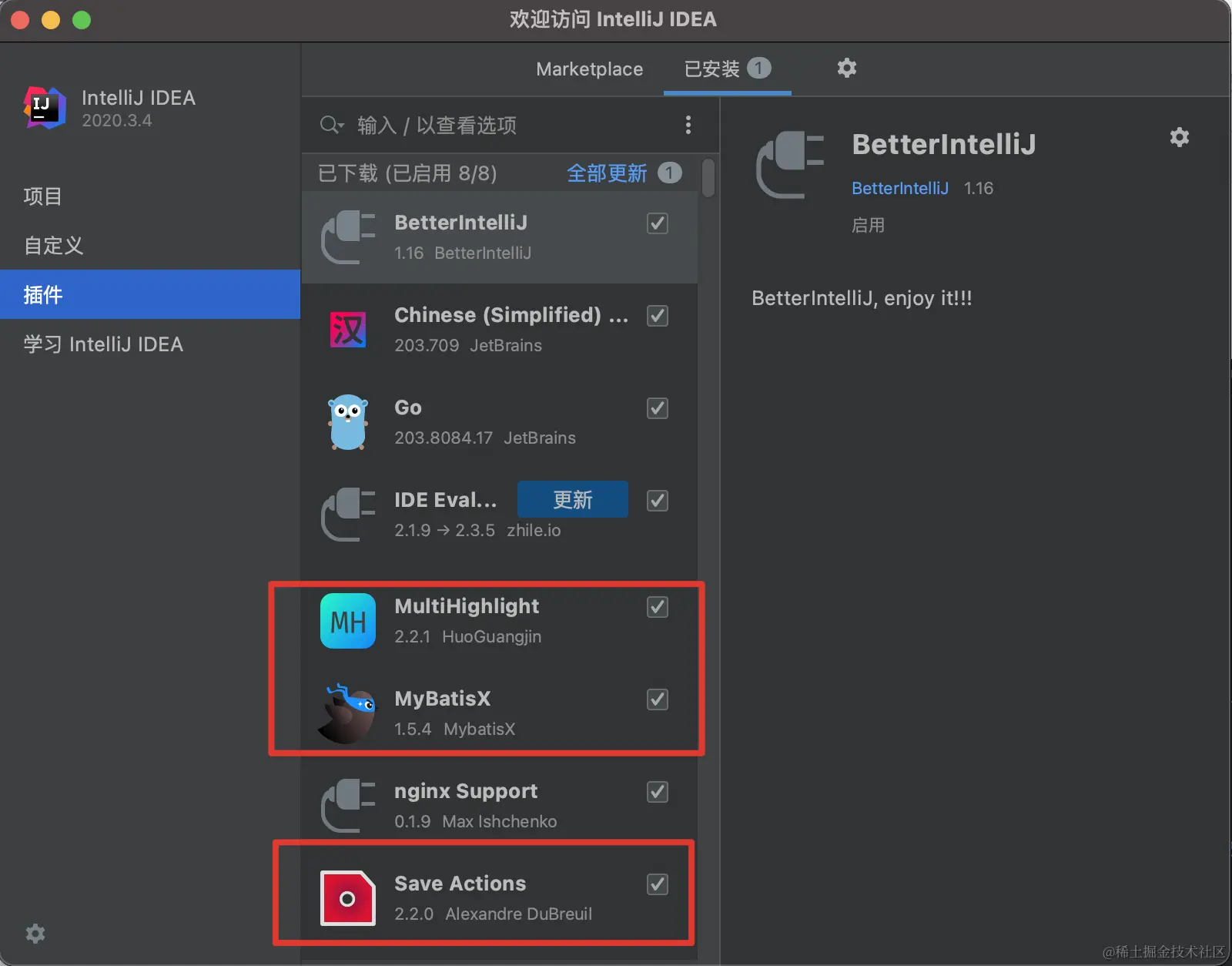The height and width of the screenshot is (966, 1232).
Task: Click the BetterIntelliJ detail title
Action: [x=944, y=144]
